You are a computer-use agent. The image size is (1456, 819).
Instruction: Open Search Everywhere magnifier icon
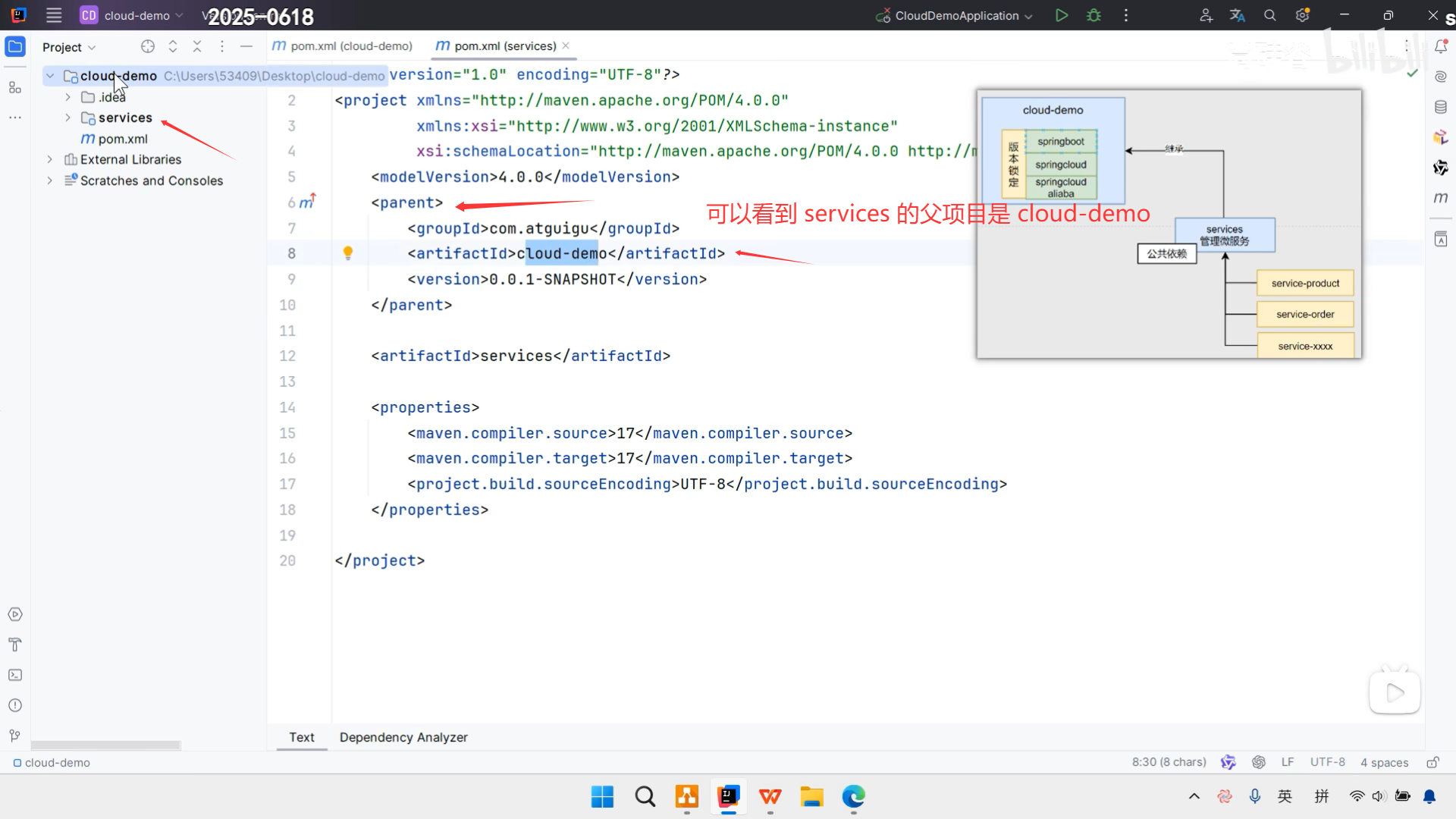coord(1270,15)
